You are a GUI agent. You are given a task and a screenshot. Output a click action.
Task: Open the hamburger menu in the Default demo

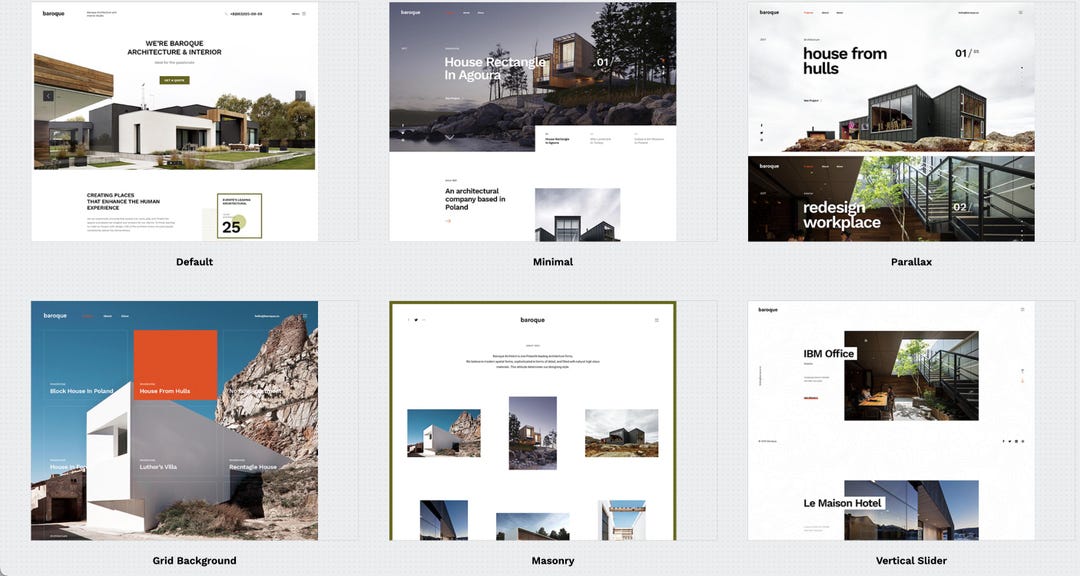(x=304, y=14)
